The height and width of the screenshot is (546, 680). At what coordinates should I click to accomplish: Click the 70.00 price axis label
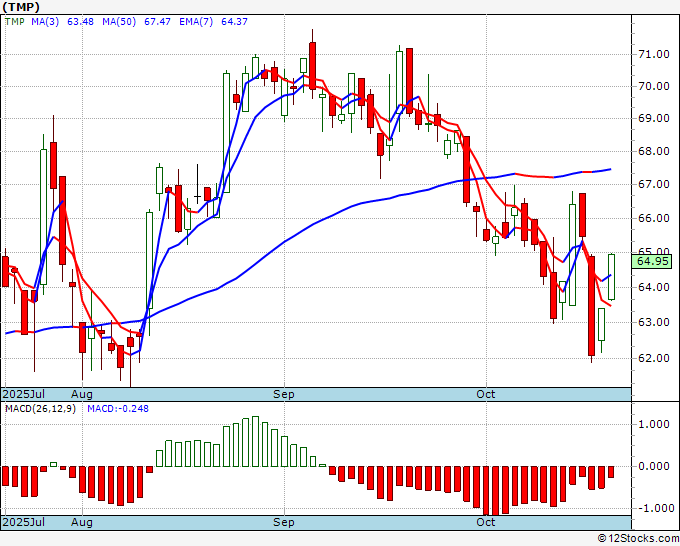click(x=654, y=86)
